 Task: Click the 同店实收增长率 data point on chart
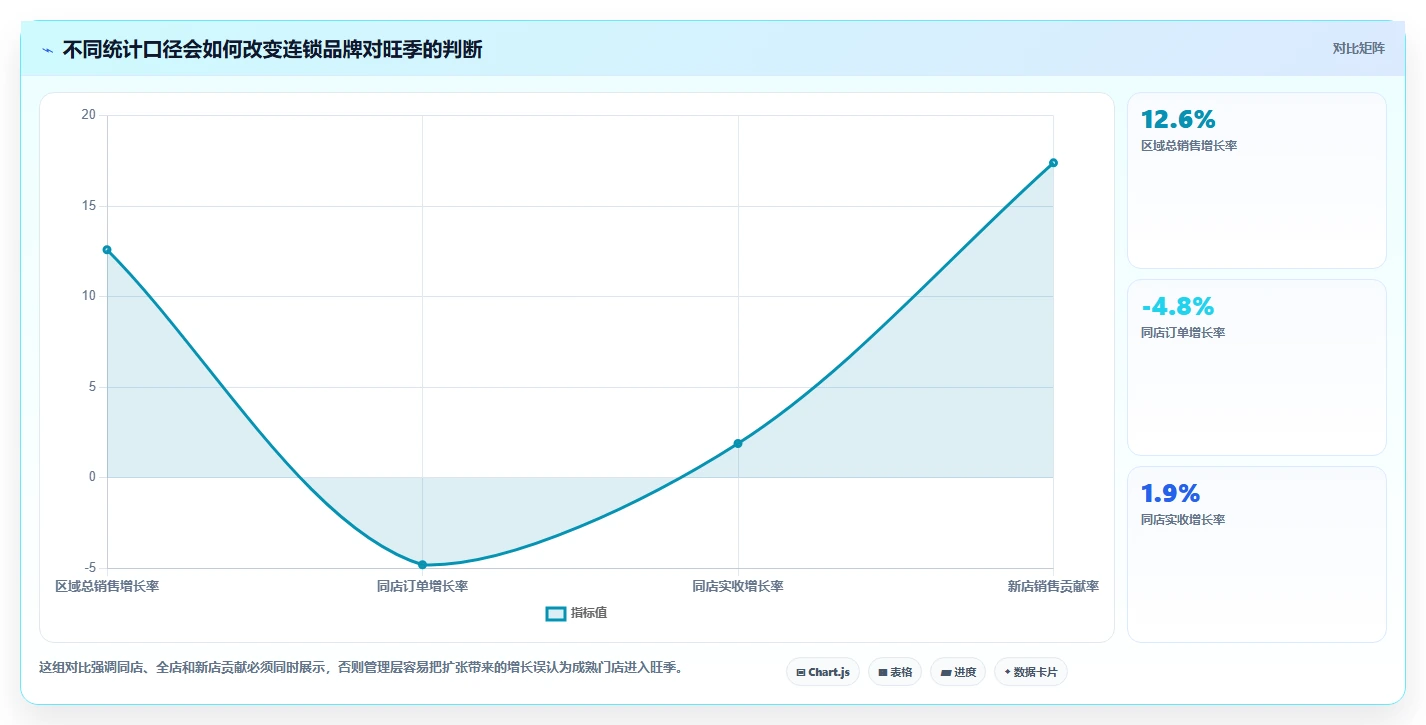point(738,443)
